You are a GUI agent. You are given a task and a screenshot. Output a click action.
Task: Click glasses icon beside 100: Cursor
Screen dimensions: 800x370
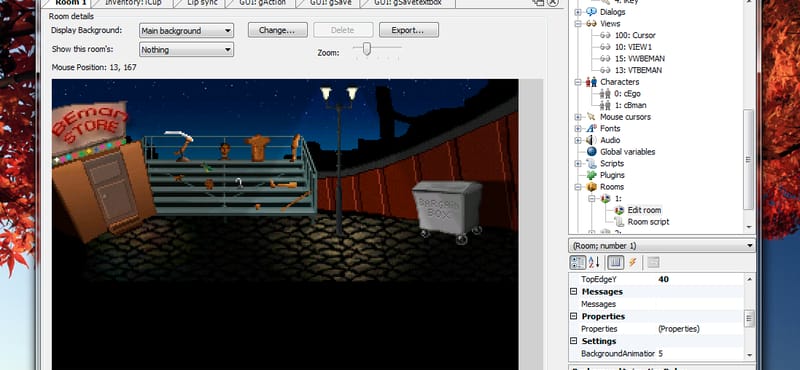tap(605, 35)
